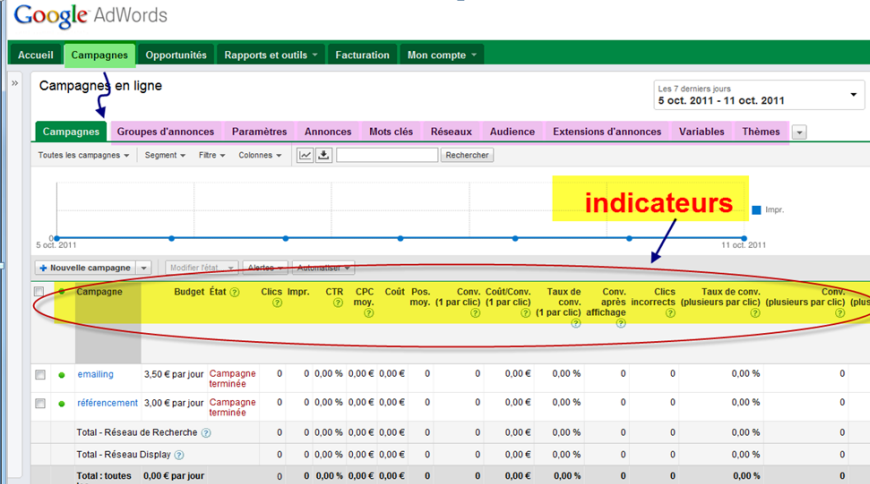Click Nouvelle campagne button
This screenshot has height=484, width=870.
tap(85, 268)
